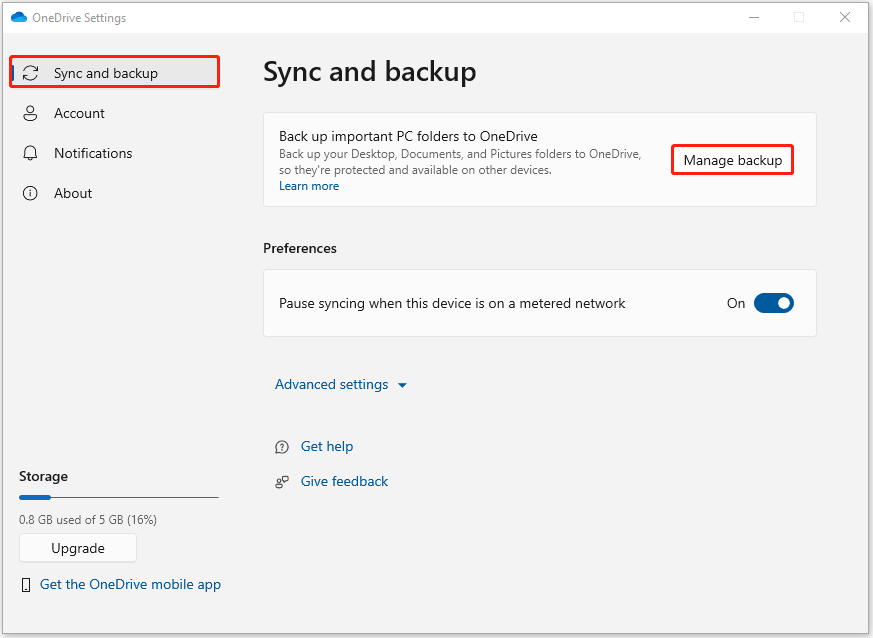
Task: Click the Get help question bubble icon
Action: click(x=282, y=447)
